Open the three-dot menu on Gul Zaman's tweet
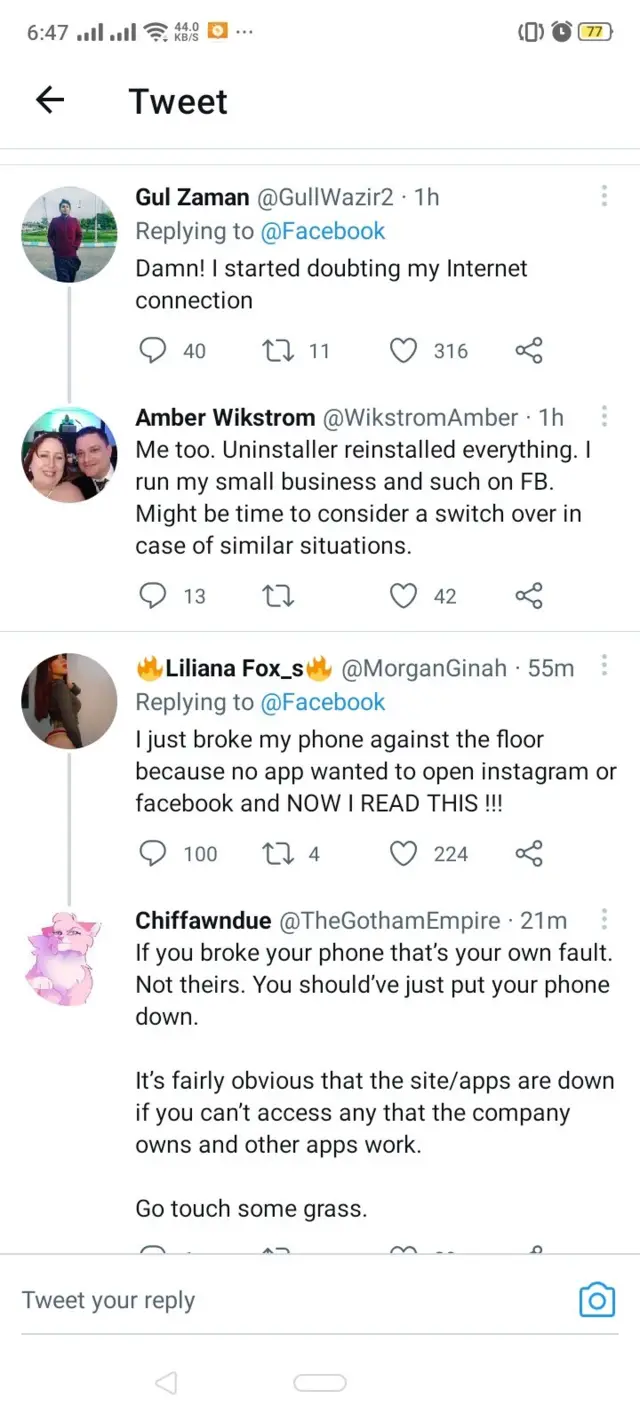The height and width of the screenshot is (1422, 640). pos(604,196)
